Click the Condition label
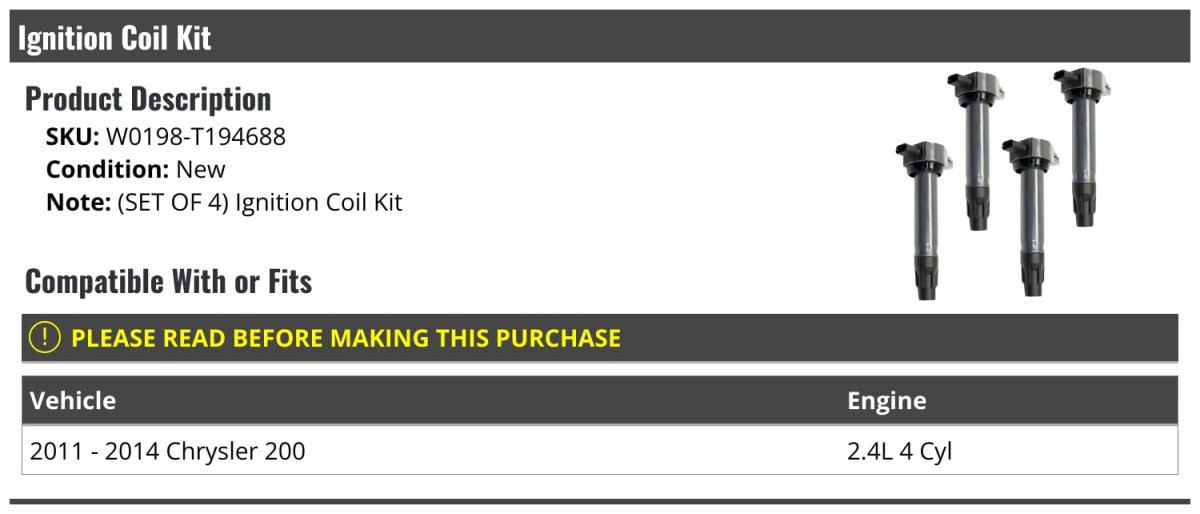The image size is (1200, 514). (108, 169)
